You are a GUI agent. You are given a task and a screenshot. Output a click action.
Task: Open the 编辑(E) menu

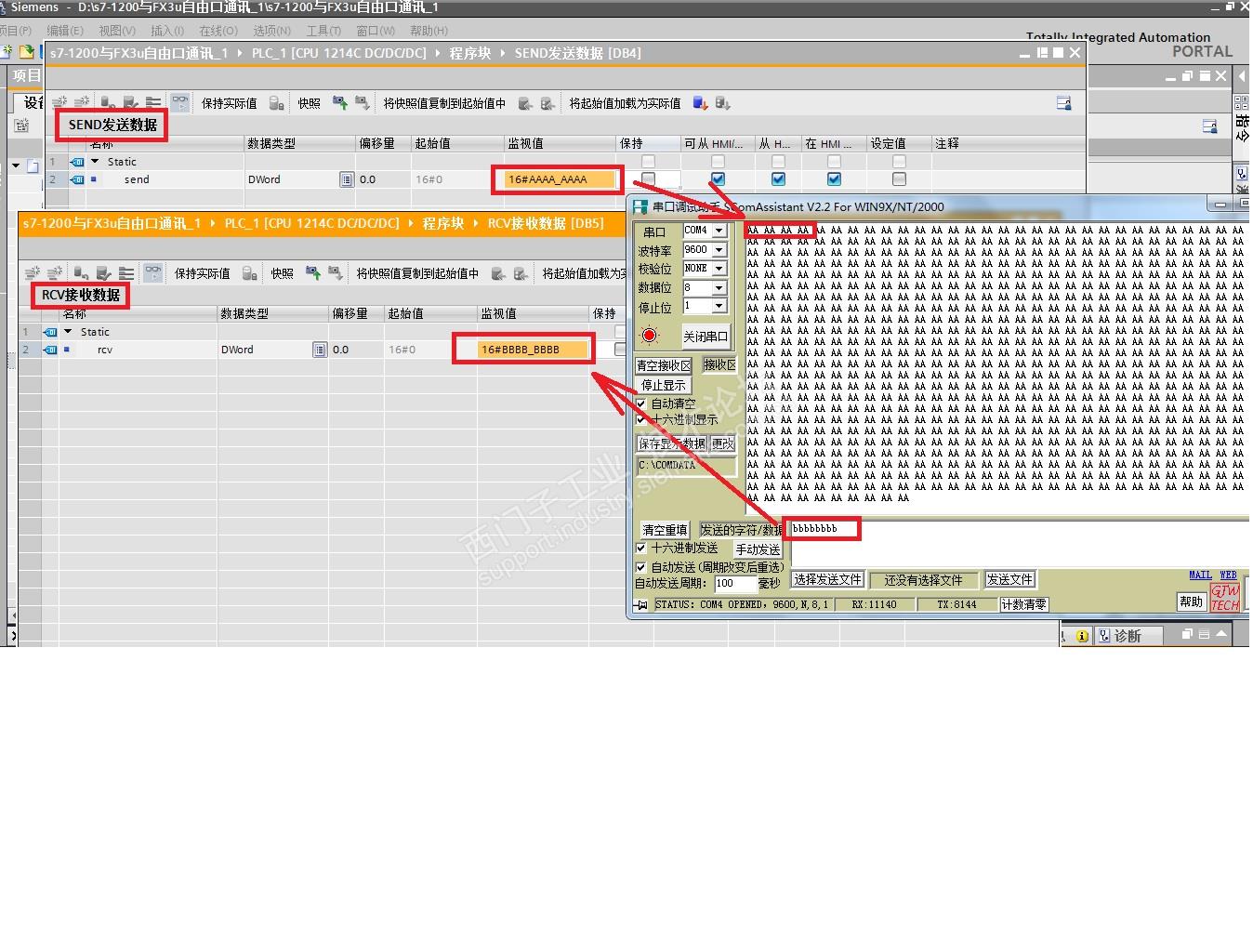[x=64, y=31]
